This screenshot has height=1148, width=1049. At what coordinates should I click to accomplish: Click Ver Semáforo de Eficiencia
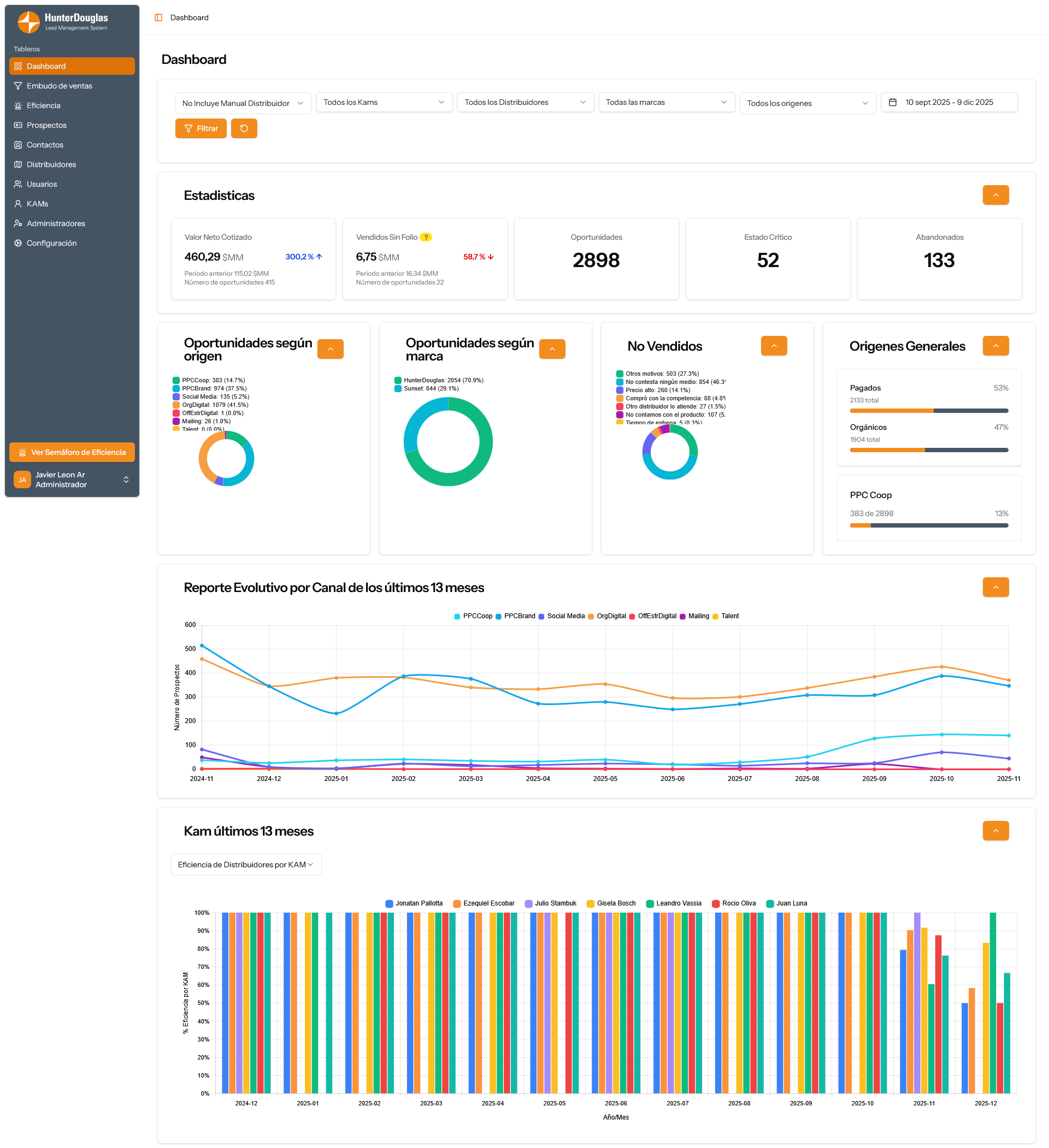point(72,452)
